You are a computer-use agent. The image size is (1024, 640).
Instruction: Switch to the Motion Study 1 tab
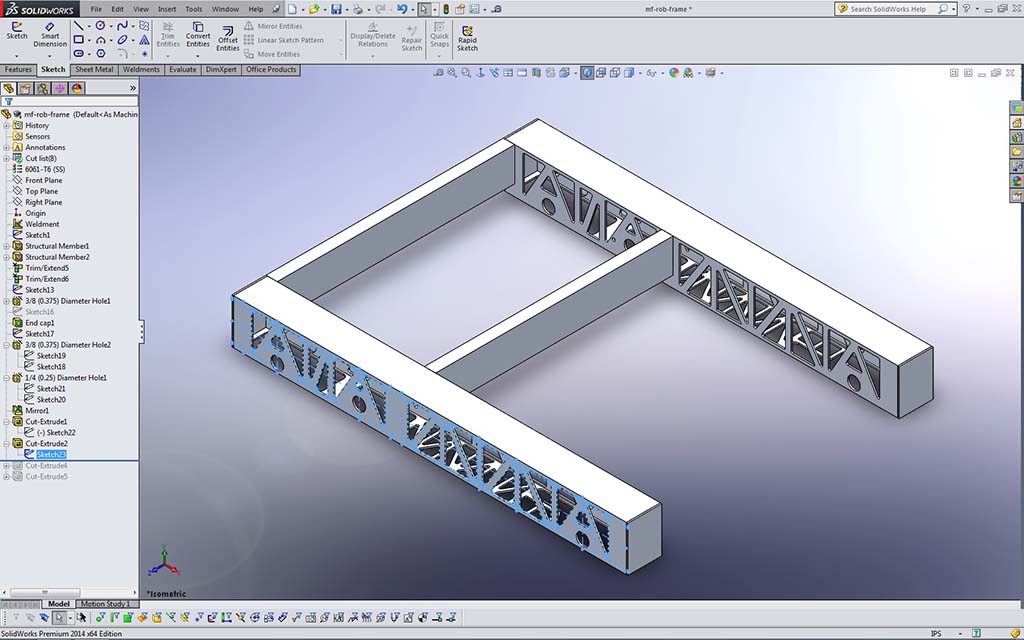pyautogui.click(x=104, y=604)
